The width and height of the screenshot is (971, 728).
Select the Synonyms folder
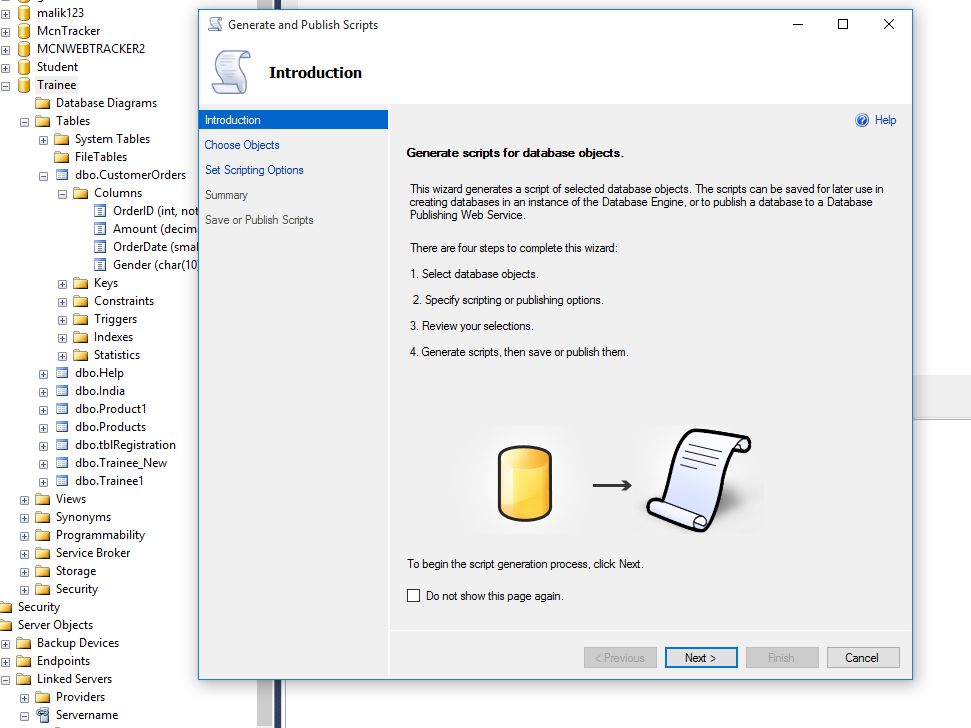click(84, 517)
